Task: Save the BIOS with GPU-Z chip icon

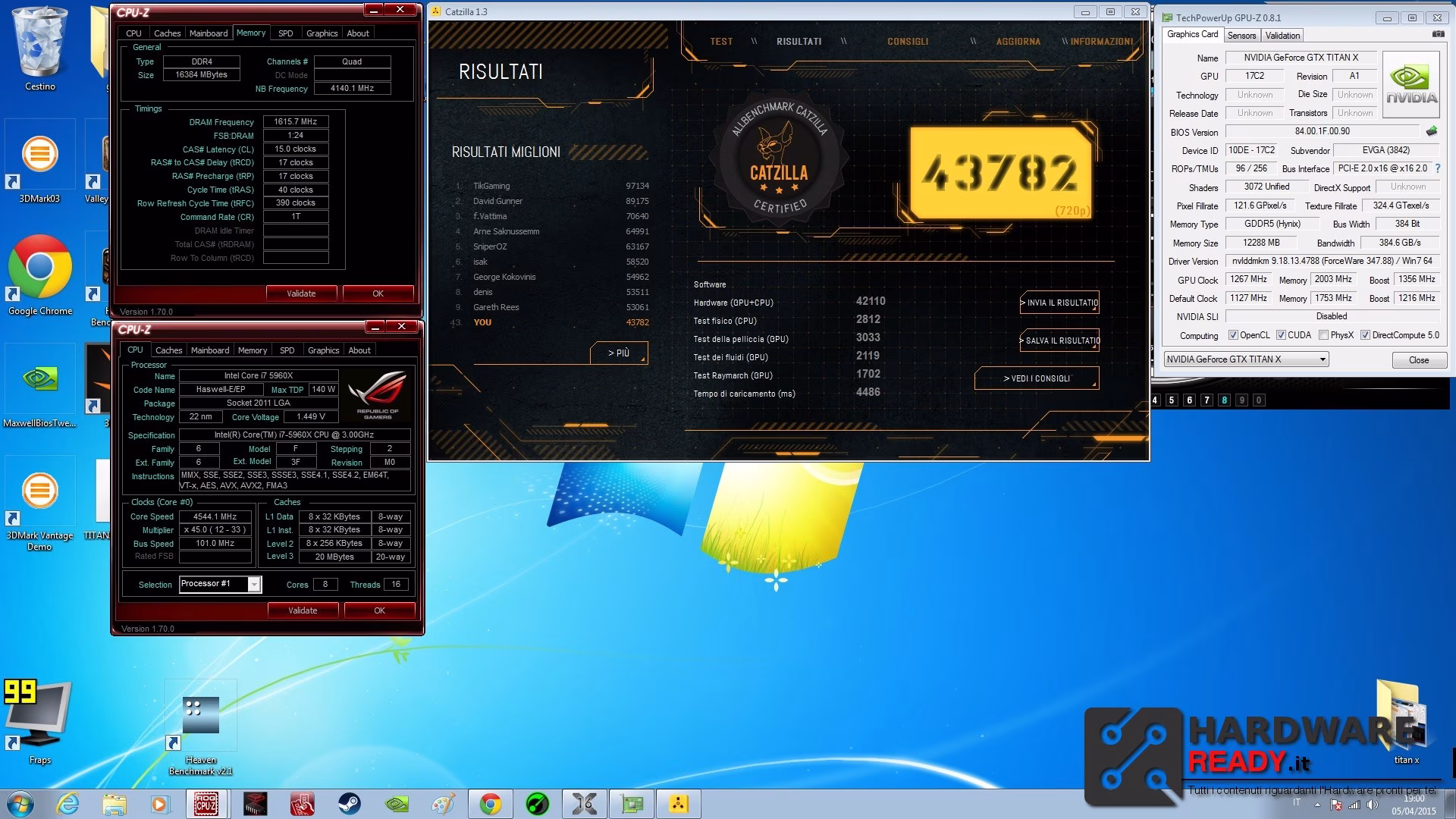Action: (x=1432, y=131)
